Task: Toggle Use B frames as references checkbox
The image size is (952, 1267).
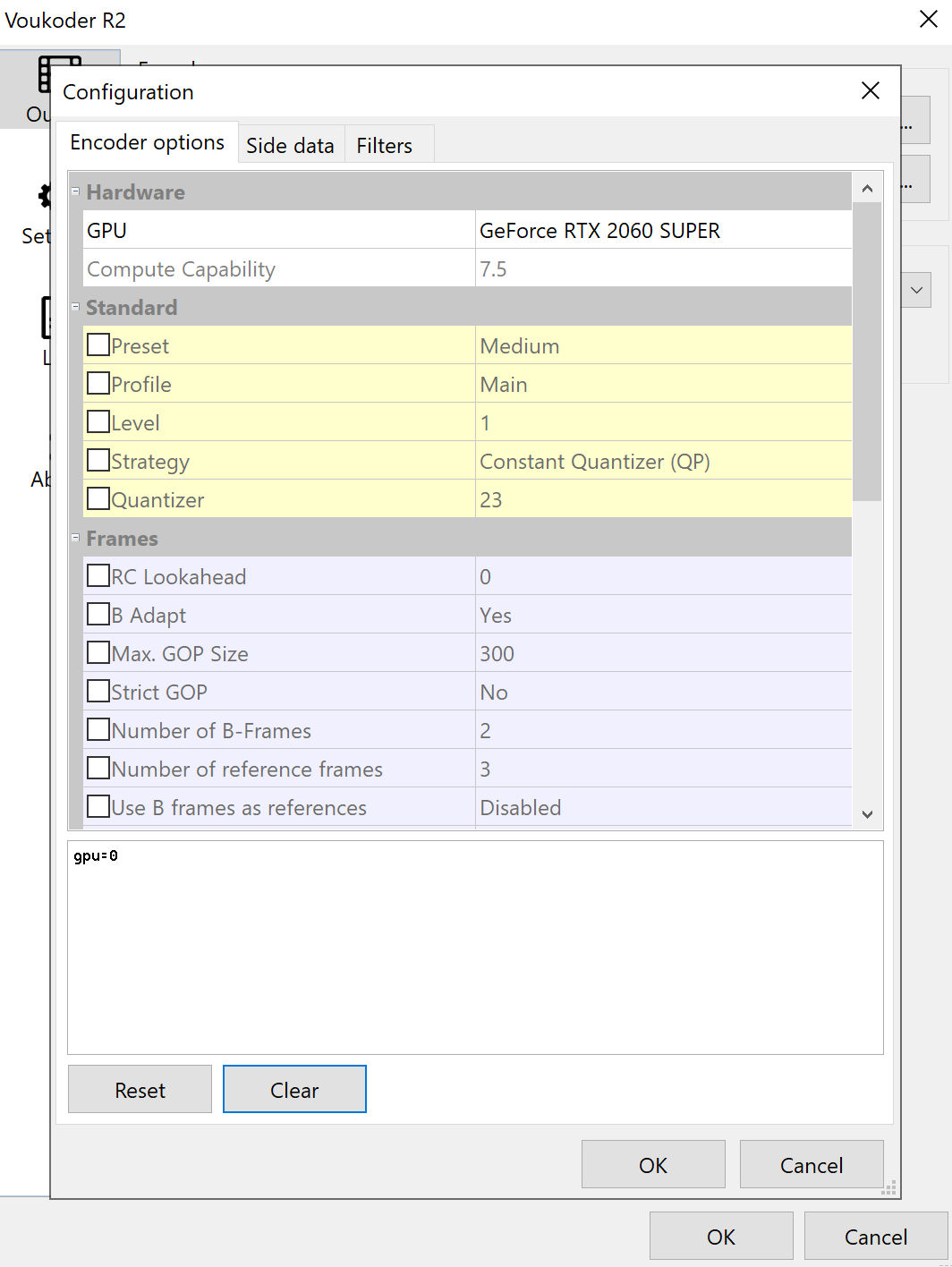Action: 98,807
